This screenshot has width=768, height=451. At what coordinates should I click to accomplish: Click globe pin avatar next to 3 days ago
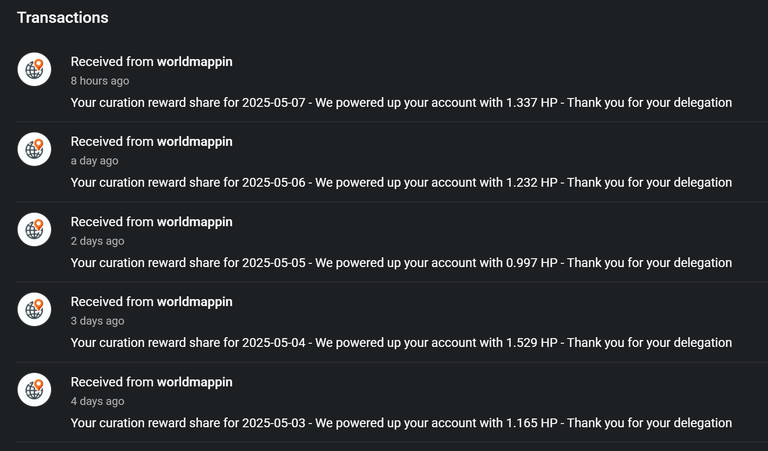tap(34, 309)
